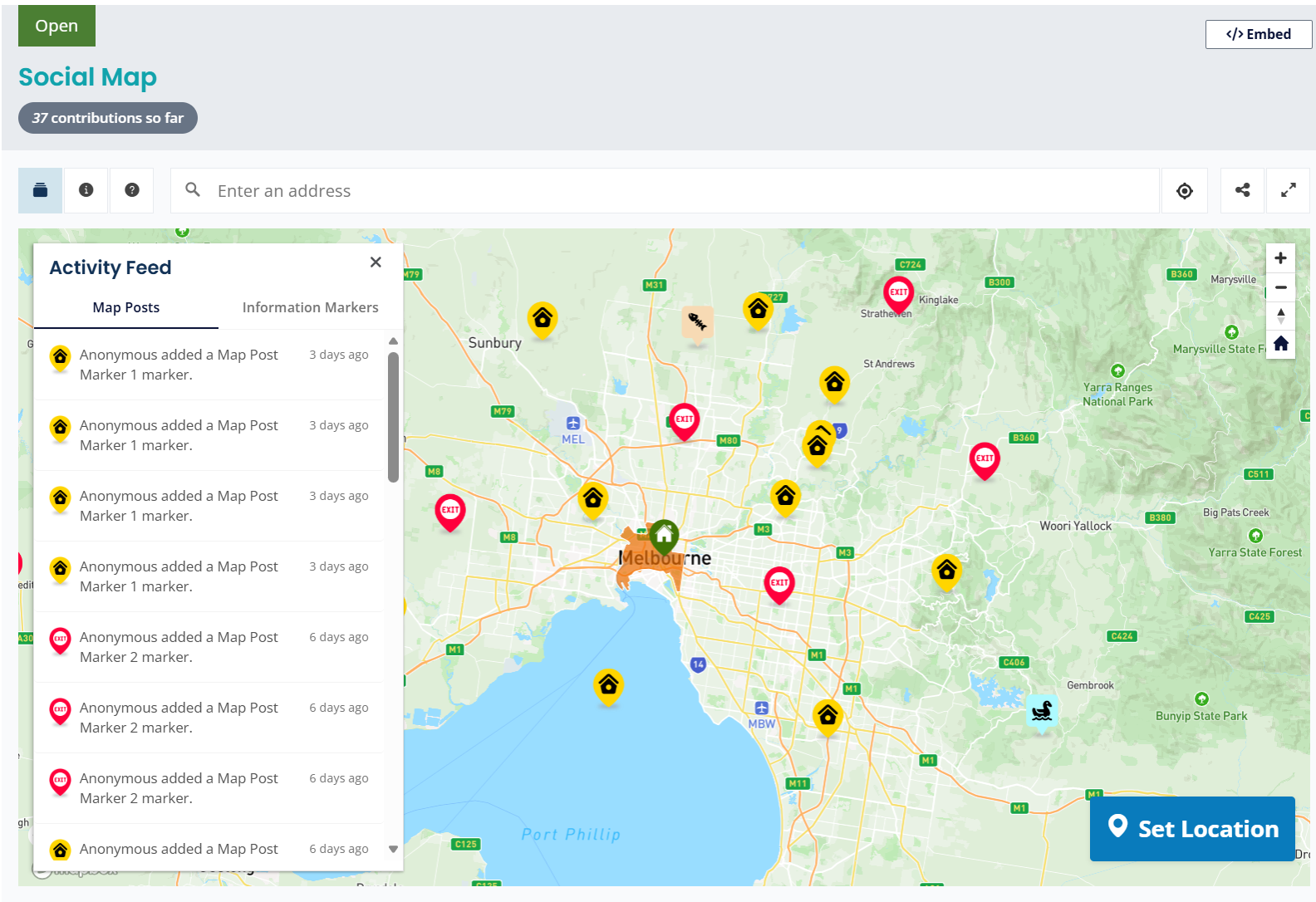
Task: Close the Activity Feed panel
Action: point(376,262)
